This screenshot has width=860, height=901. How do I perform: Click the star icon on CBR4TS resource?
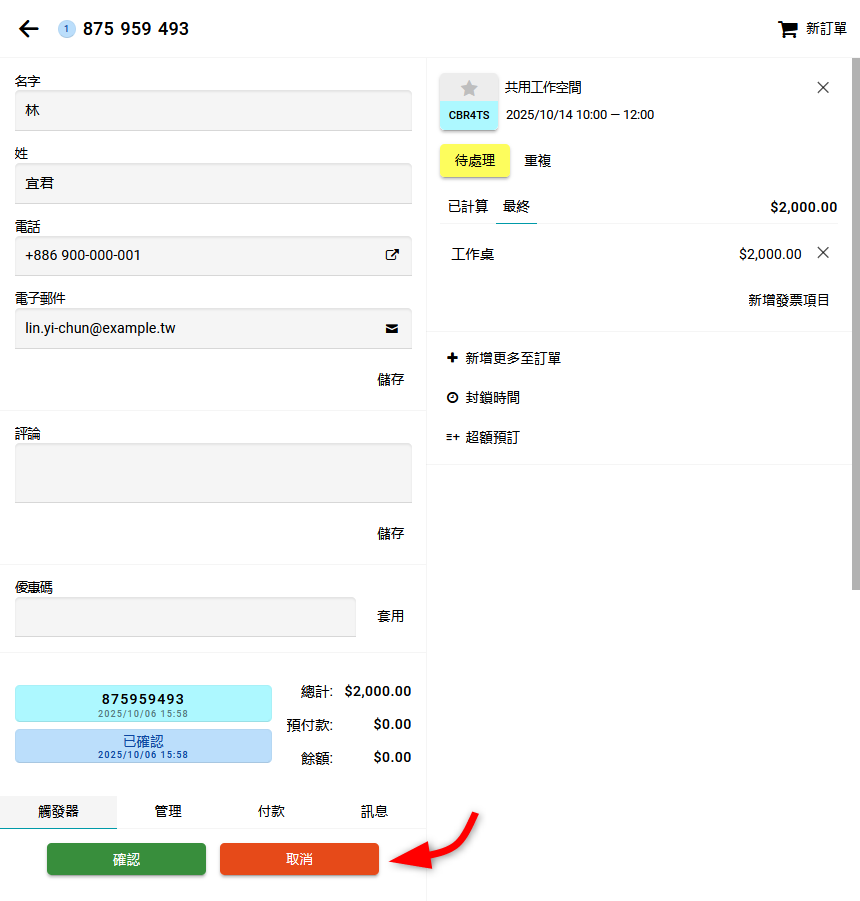[469, 88]
